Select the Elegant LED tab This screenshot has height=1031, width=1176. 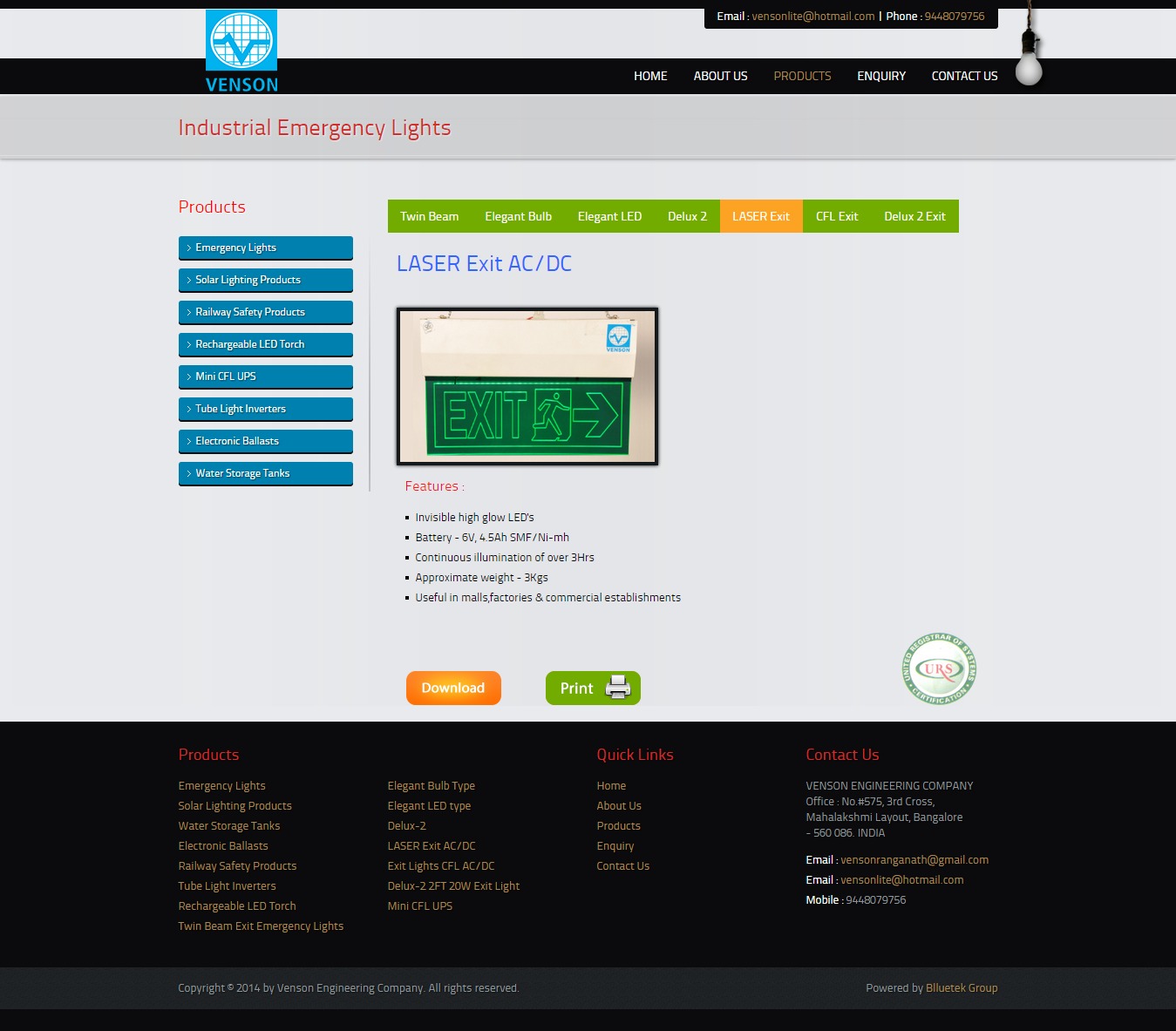point(609,216)
